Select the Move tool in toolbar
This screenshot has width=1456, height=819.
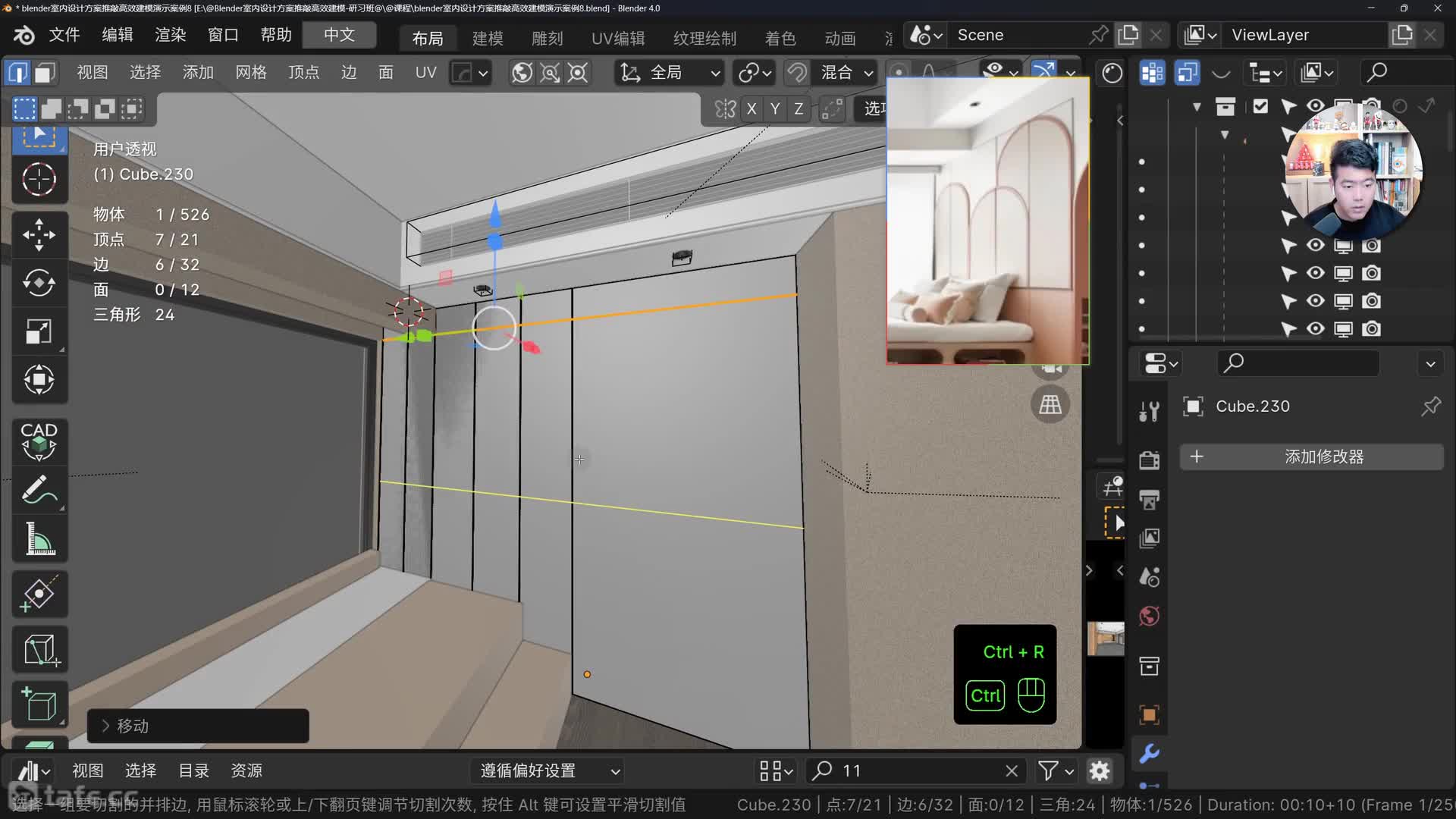pyautogui.click(x=39, y=235)
